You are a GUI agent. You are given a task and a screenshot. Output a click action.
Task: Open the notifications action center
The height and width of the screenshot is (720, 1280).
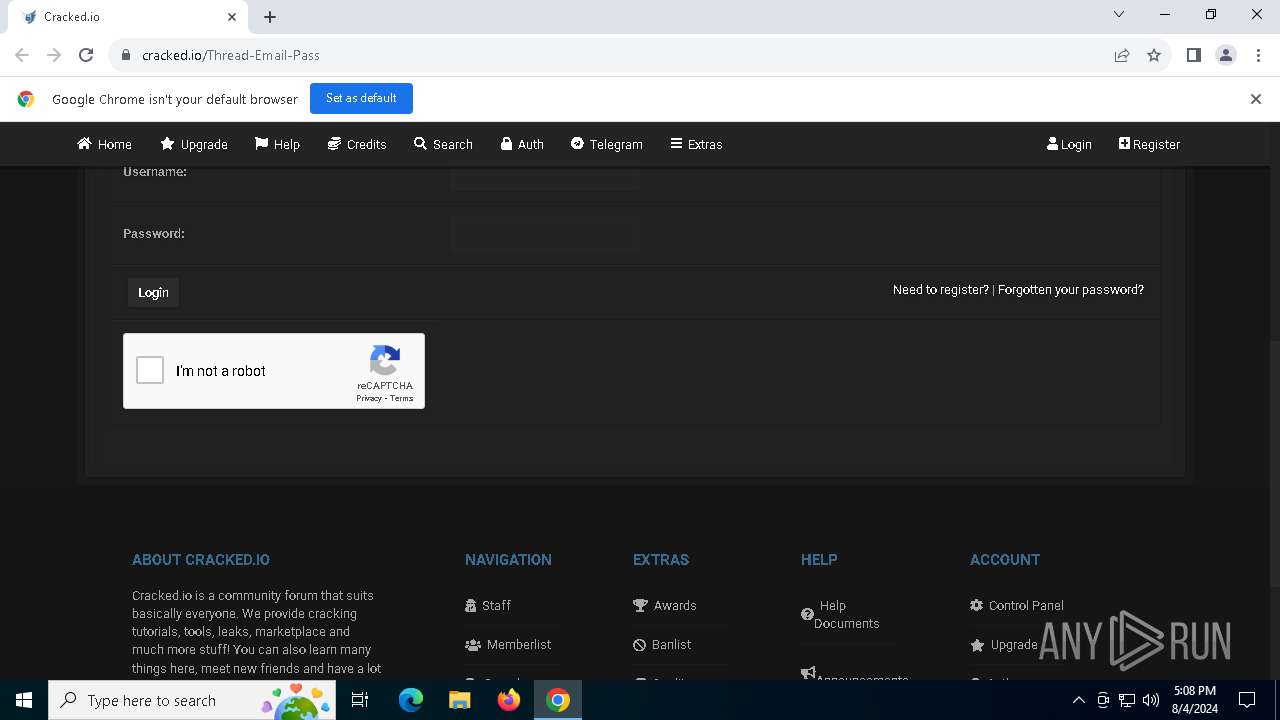point(1247,700)
